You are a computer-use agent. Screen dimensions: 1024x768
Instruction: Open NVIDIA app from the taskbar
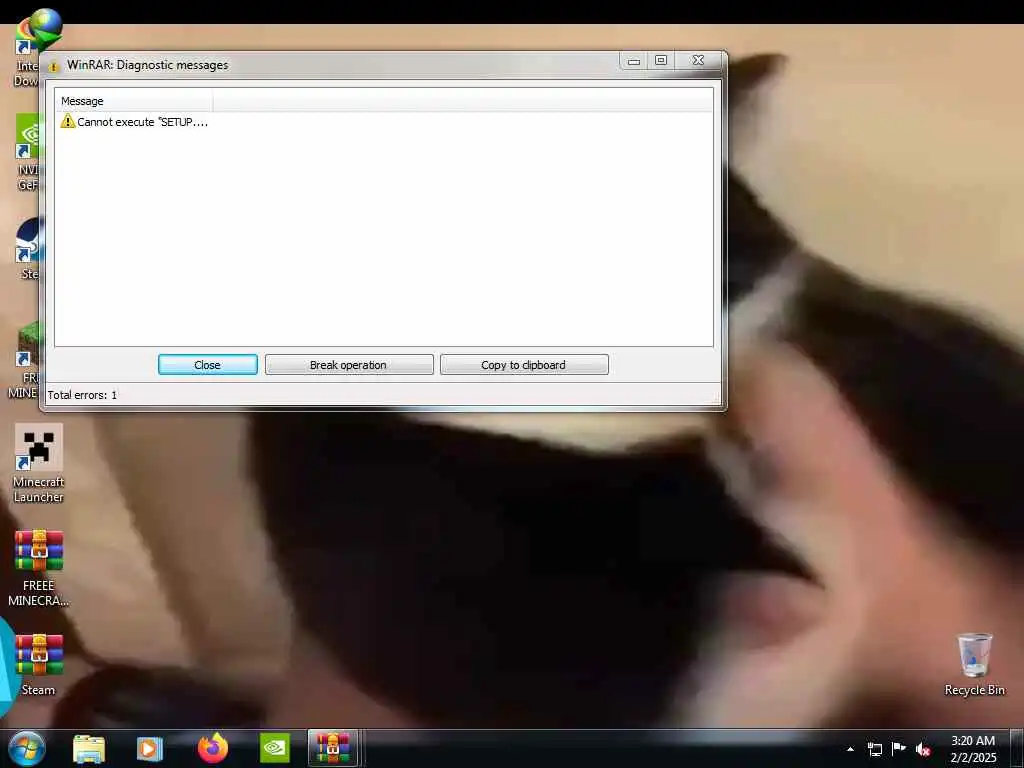(275, 748)
